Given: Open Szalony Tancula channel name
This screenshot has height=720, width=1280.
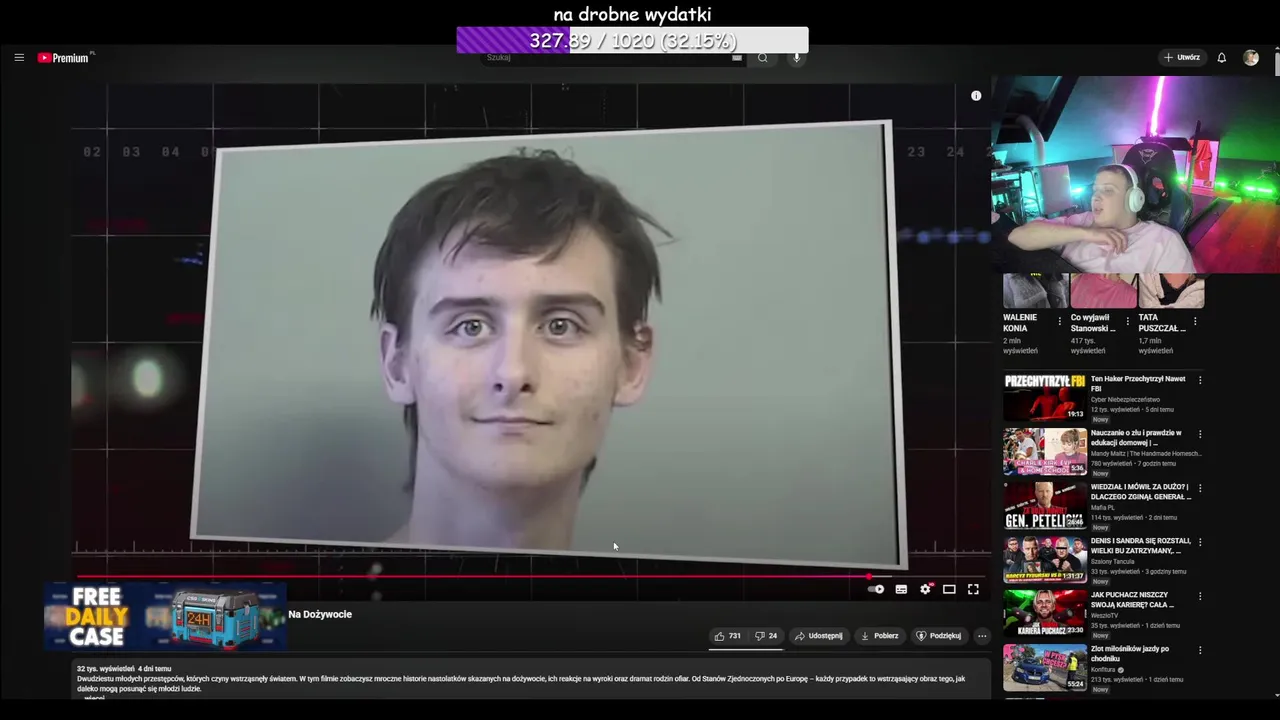Looking at the screenshot, I should (1113, 562).
